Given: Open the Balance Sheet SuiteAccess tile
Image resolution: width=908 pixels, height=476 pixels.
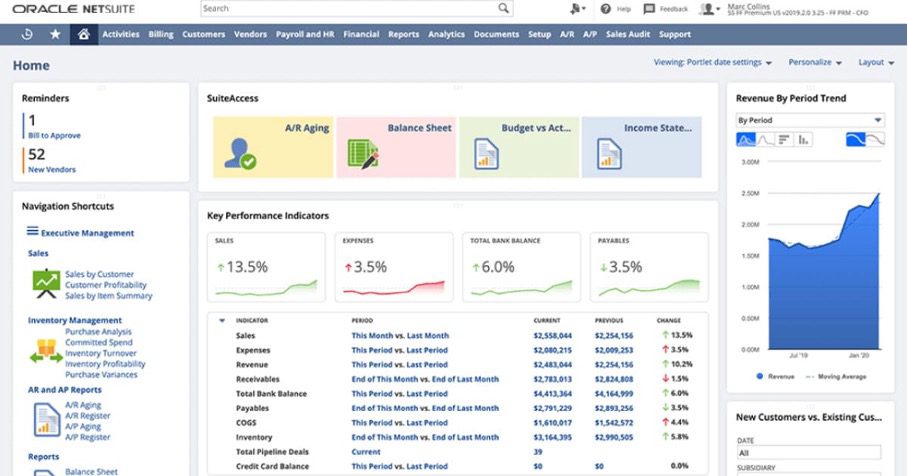Looking at the screenshot, I should click(x=396, y=146).
